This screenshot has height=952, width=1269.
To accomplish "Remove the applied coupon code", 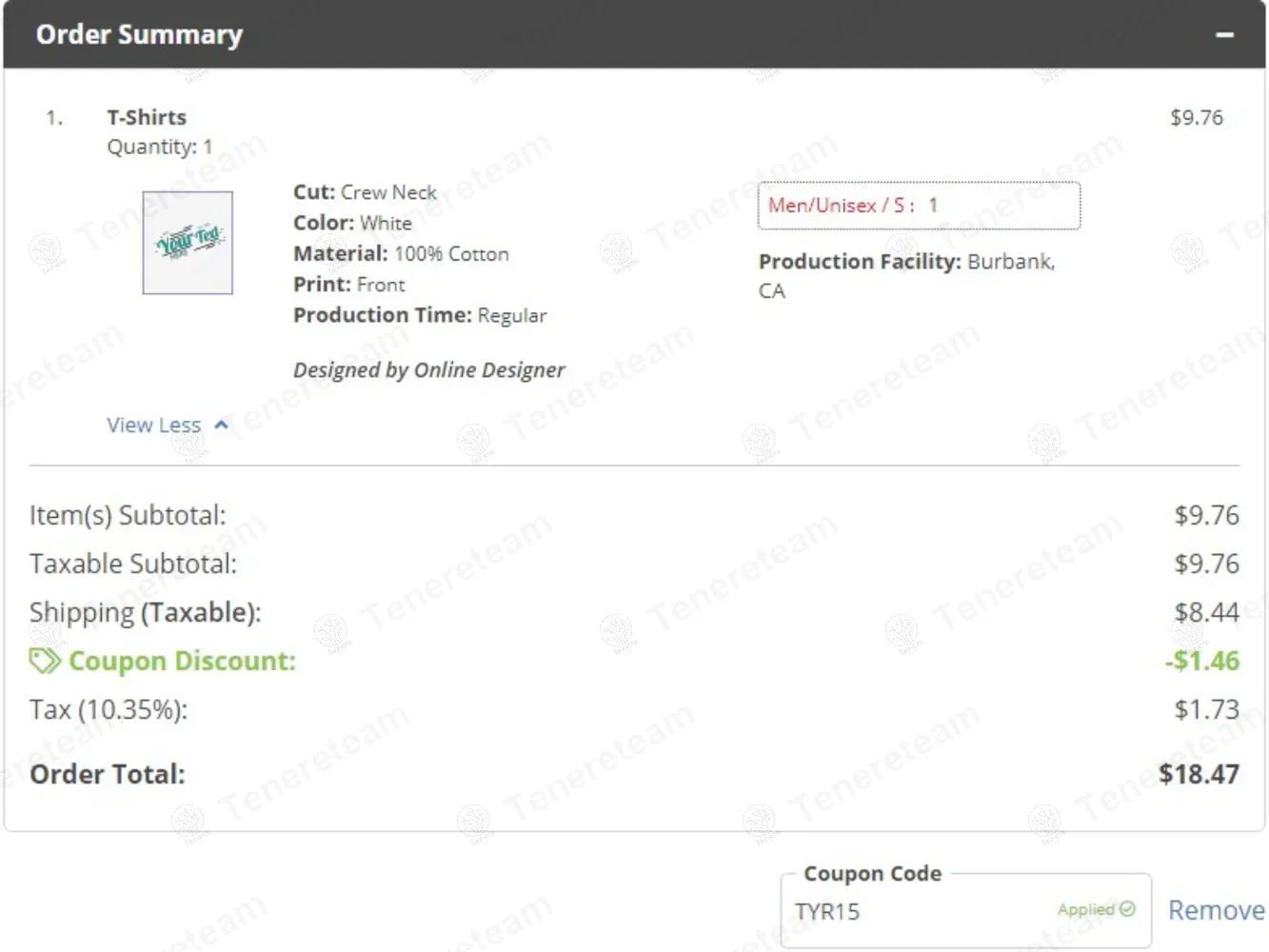I will [1216, 910].
